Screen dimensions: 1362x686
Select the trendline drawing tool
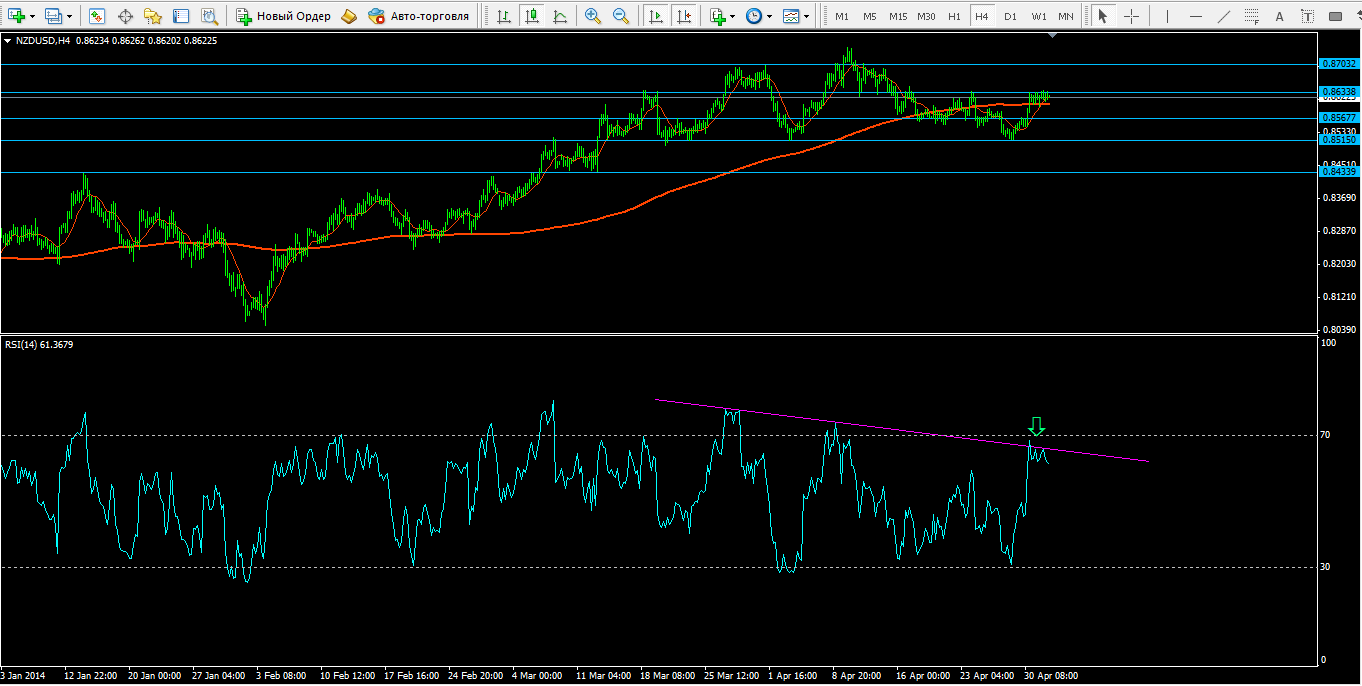click(x=1223, y=16)
